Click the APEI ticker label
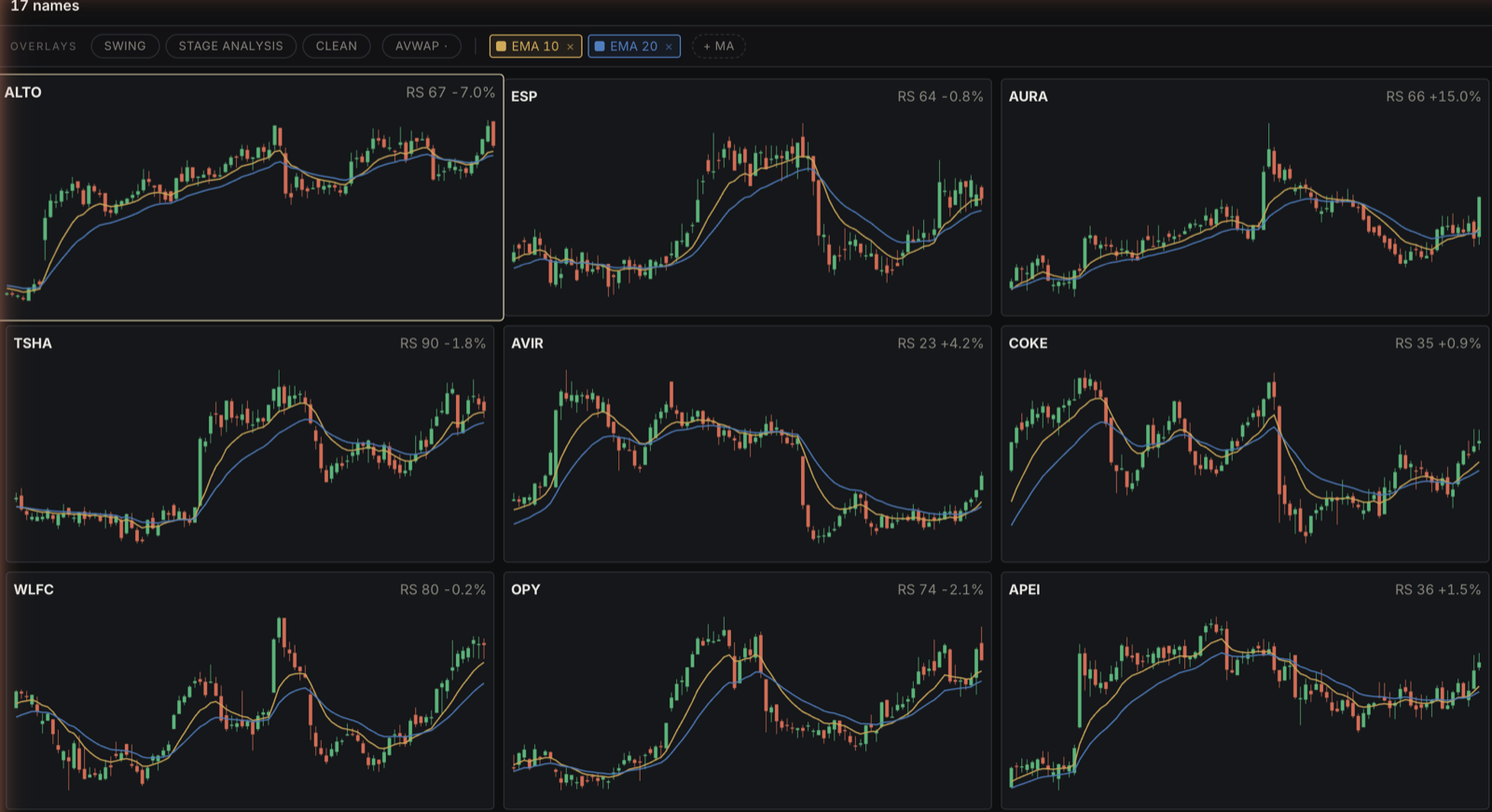This screenshot has height=812, width=1492. (x=1024, y=589)
